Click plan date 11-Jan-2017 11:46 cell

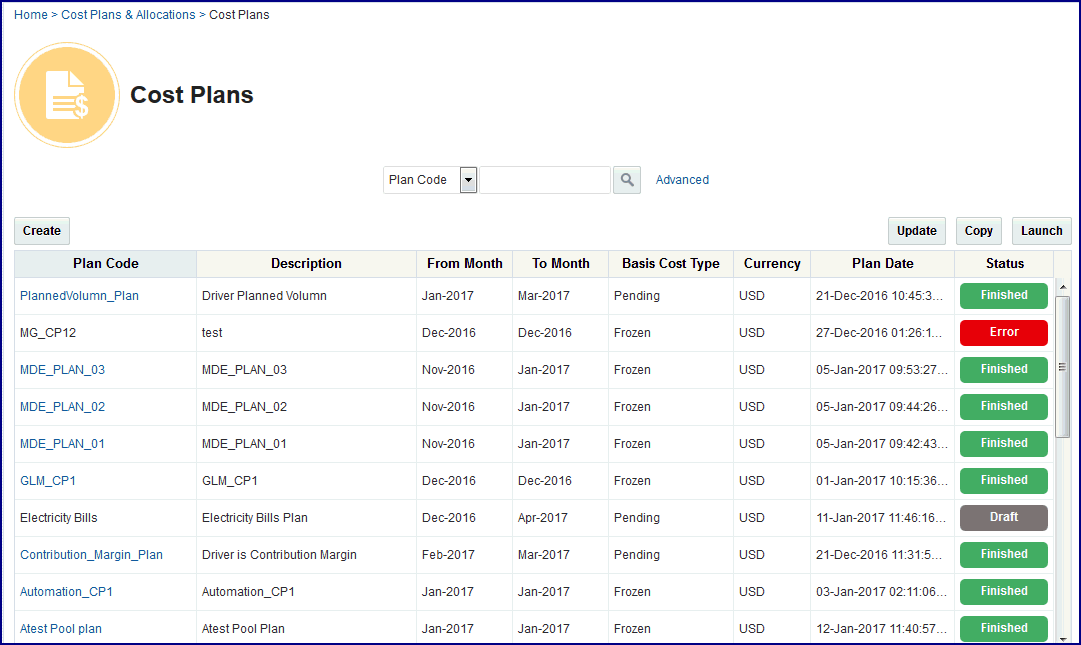[881, 518]
